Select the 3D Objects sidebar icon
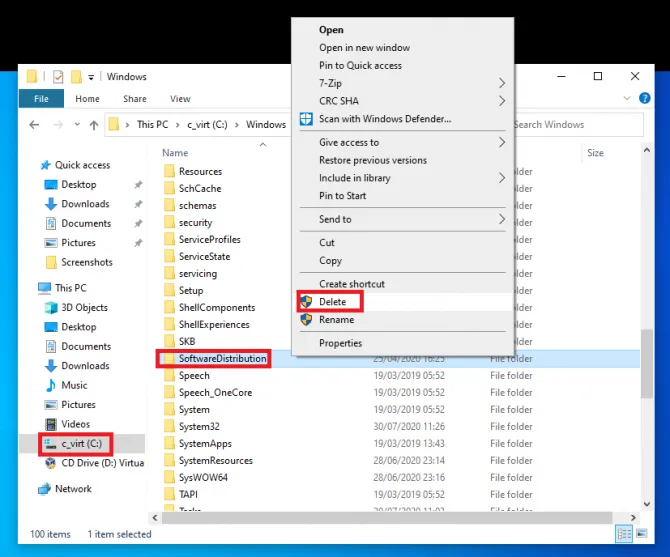Viewport: 670px width, 557px height. pyautogui.click(x=52, y=307)
